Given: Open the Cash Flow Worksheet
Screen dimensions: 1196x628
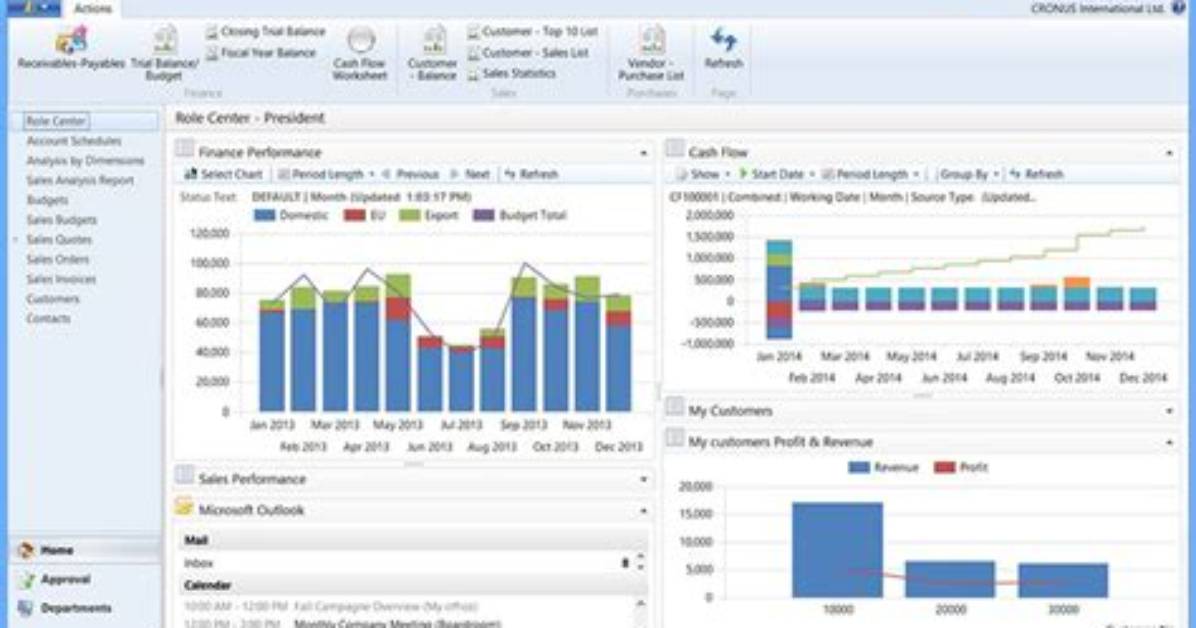Looking at the screenshot, I should [360, 53].
